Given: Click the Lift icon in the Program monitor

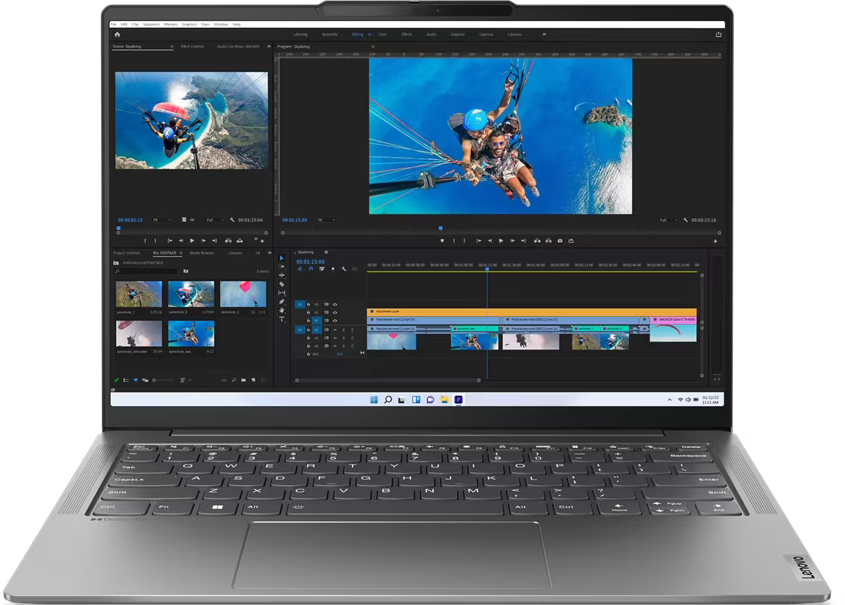Looking at the screenshot, I should 536,241.
